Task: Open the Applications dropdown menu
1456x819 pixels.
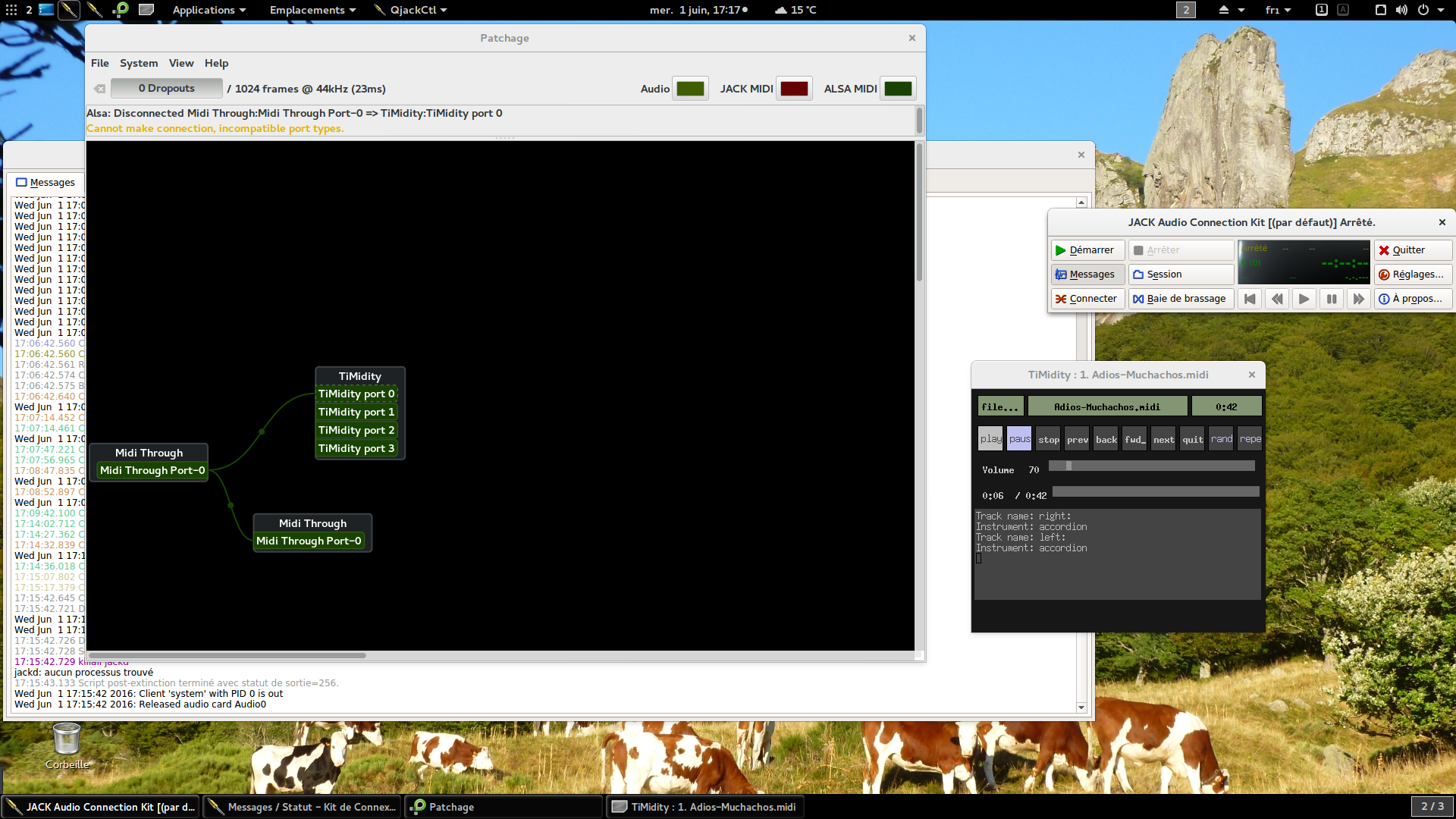Action: (x=209, y=10)
